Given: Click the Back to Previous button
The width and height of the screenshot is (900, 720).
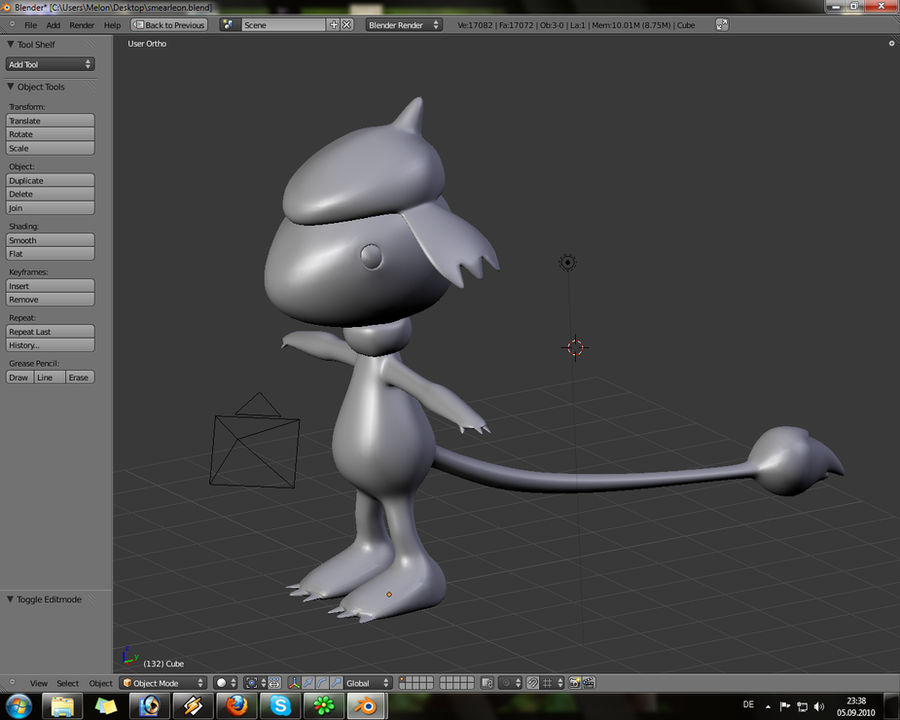Looking at the screenshot, I should (x=169, y=25).
